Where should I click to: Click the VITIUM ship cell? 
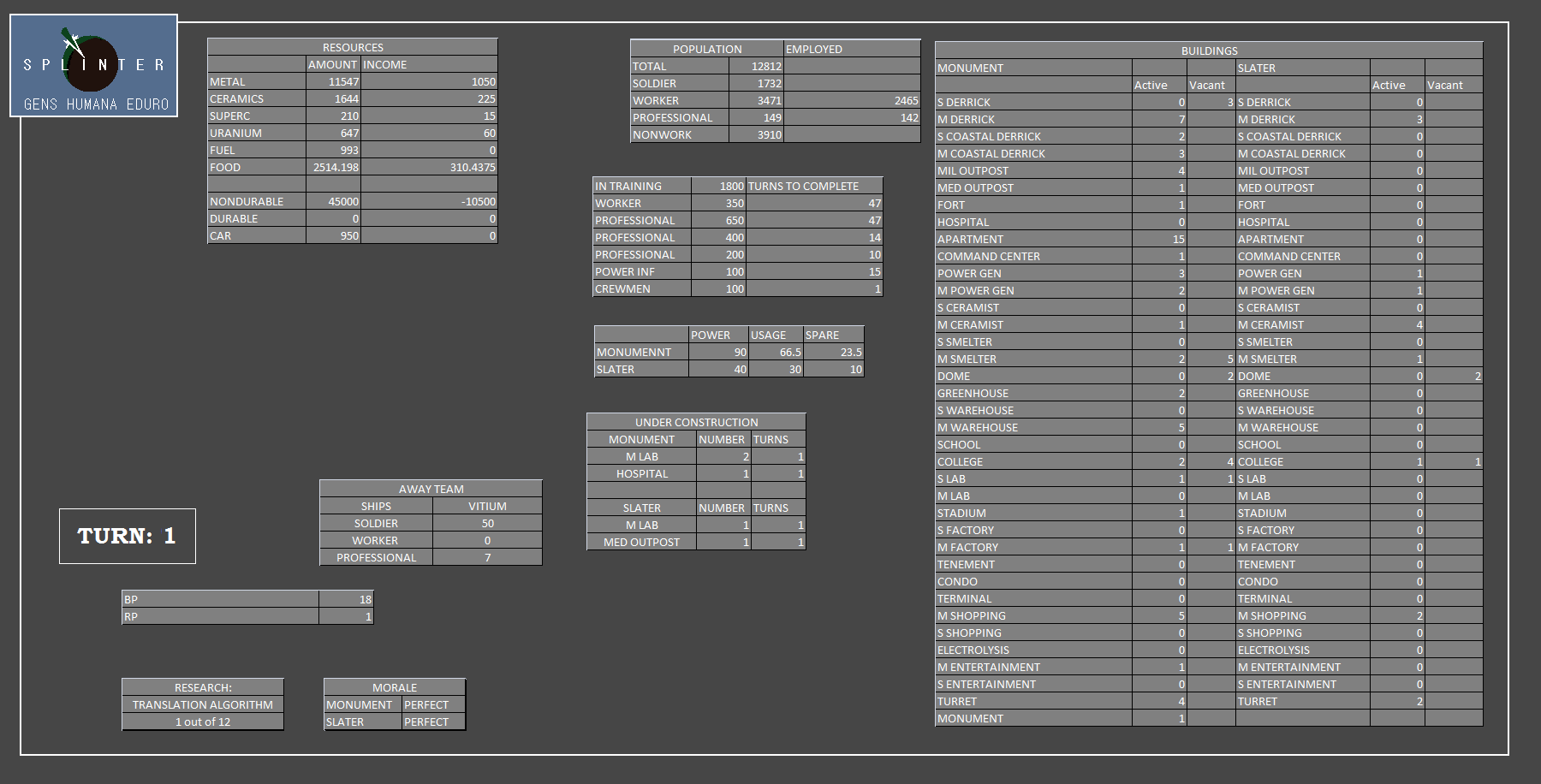[487, 507]
